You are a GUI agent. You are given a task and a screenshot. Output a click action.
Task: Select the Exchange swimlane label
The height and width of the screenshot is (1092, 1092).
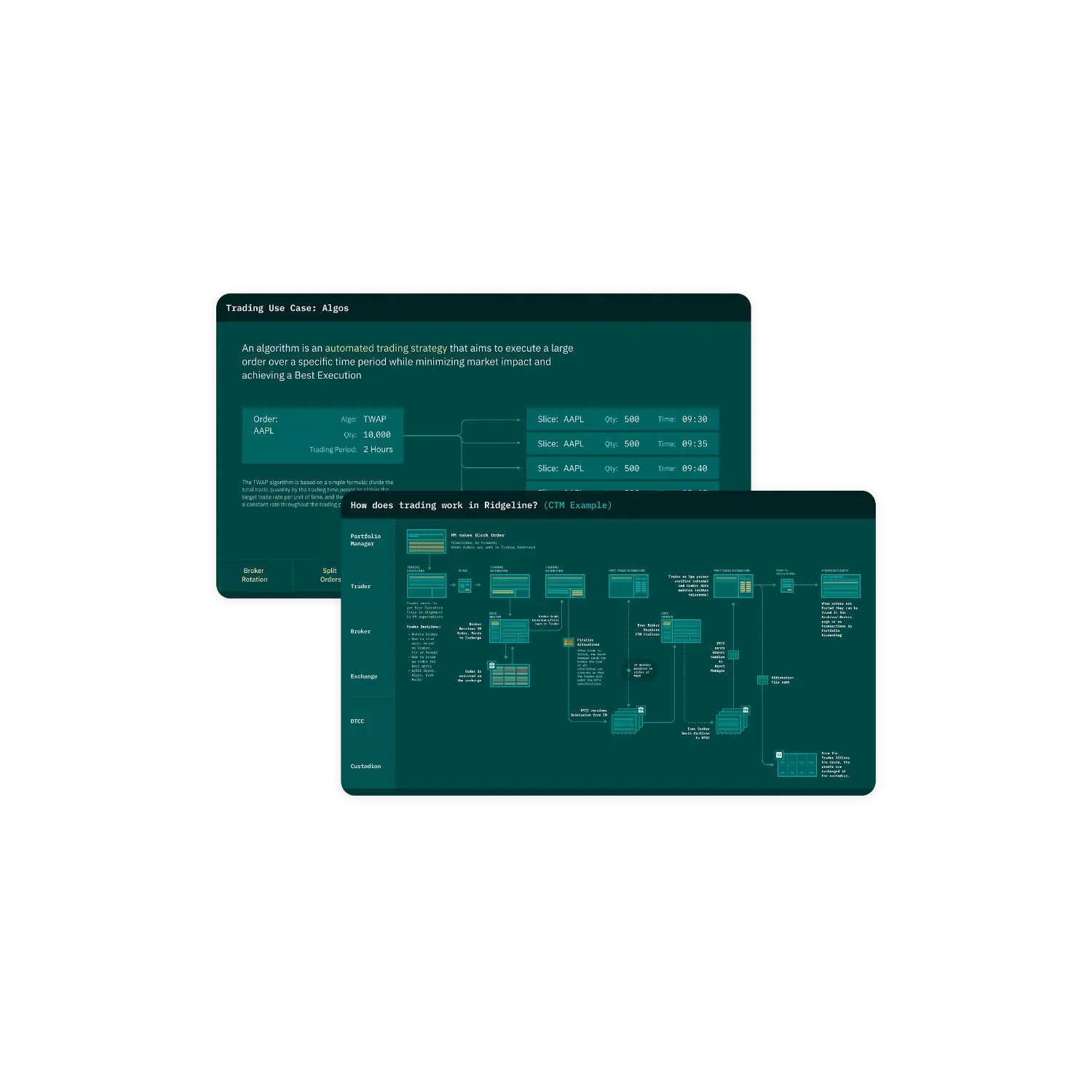(x=364, y=676)
